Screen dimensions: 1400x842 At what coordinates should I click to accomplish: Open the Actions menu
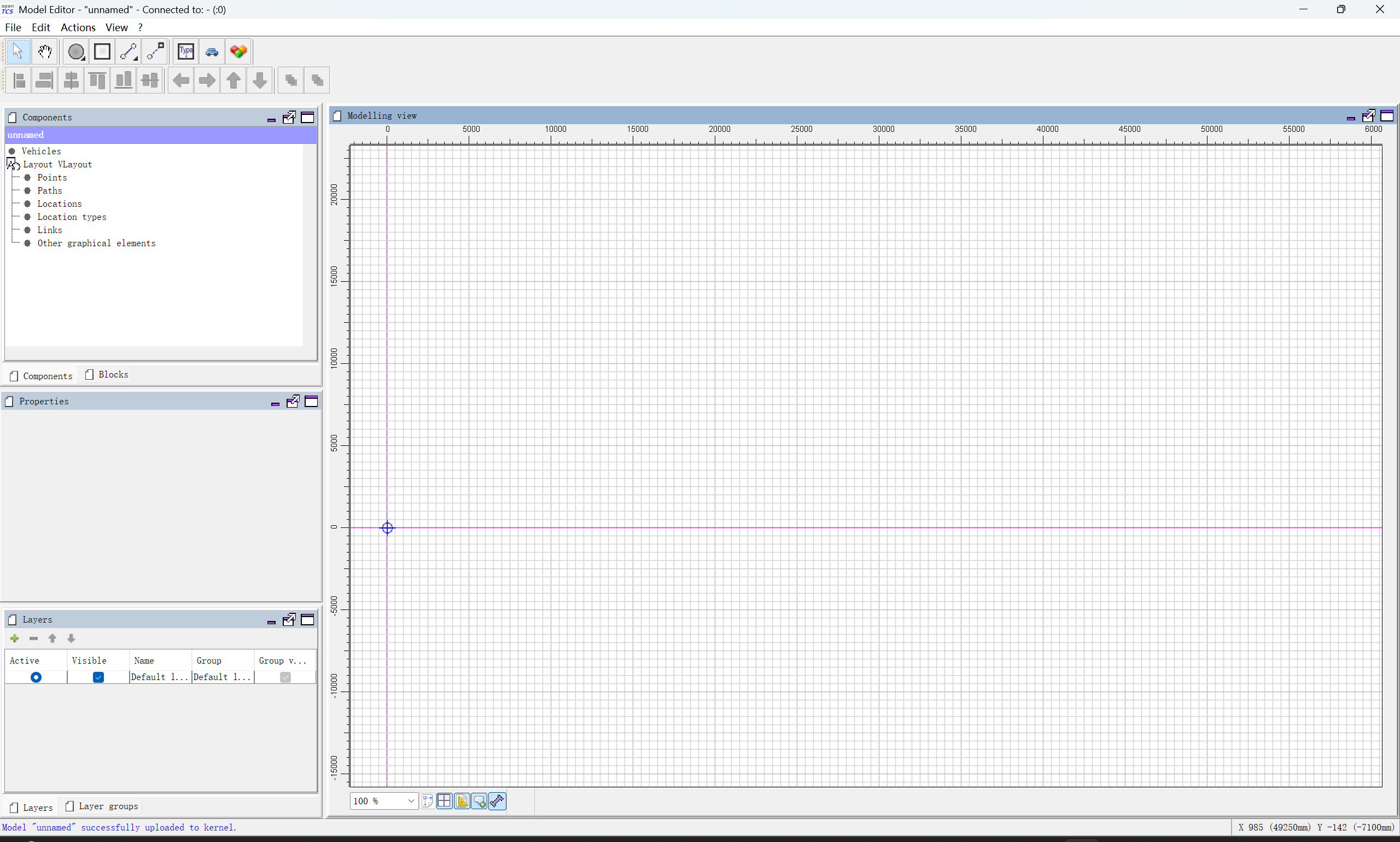(78, 27)
